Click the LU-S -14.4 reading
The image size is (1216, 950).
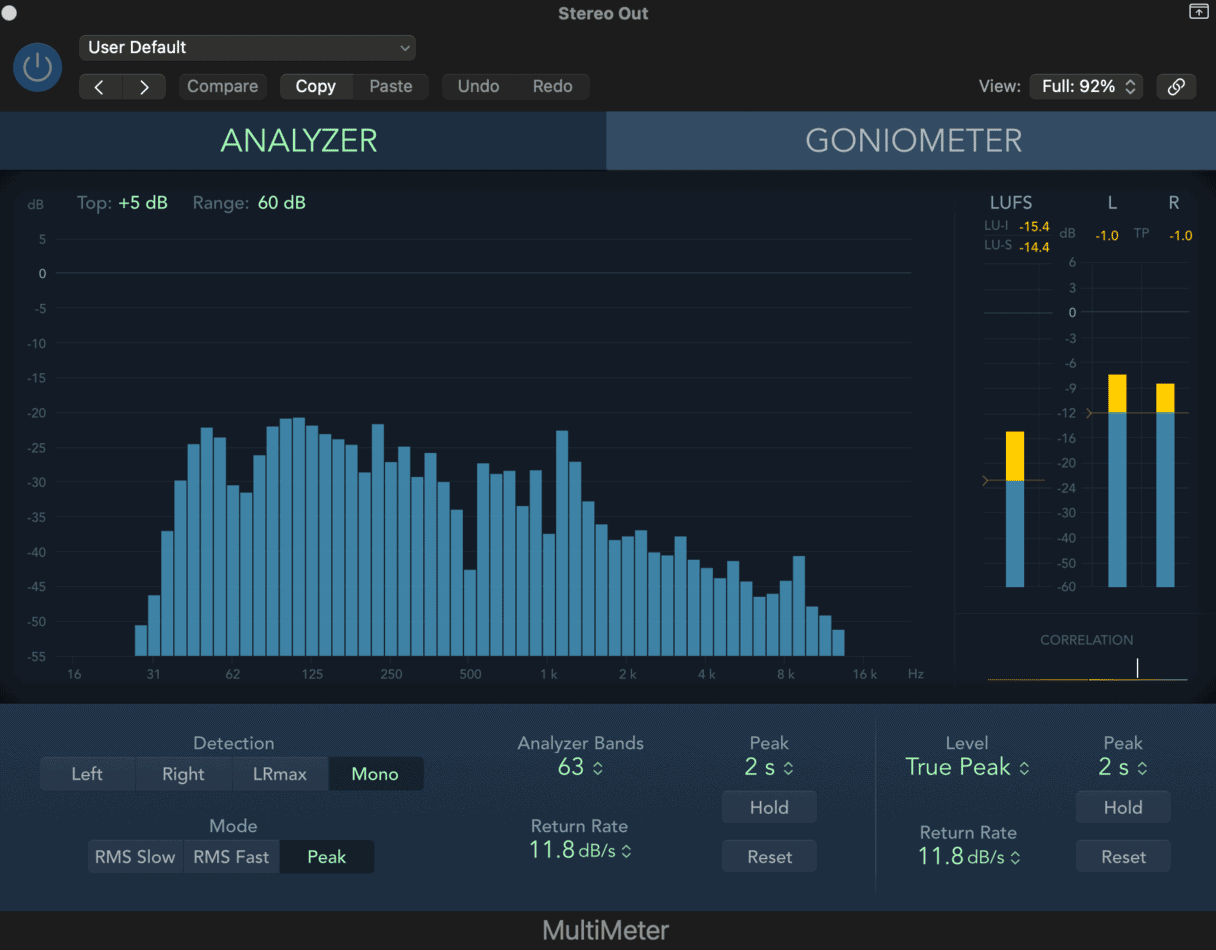(x=1034, y=246)
